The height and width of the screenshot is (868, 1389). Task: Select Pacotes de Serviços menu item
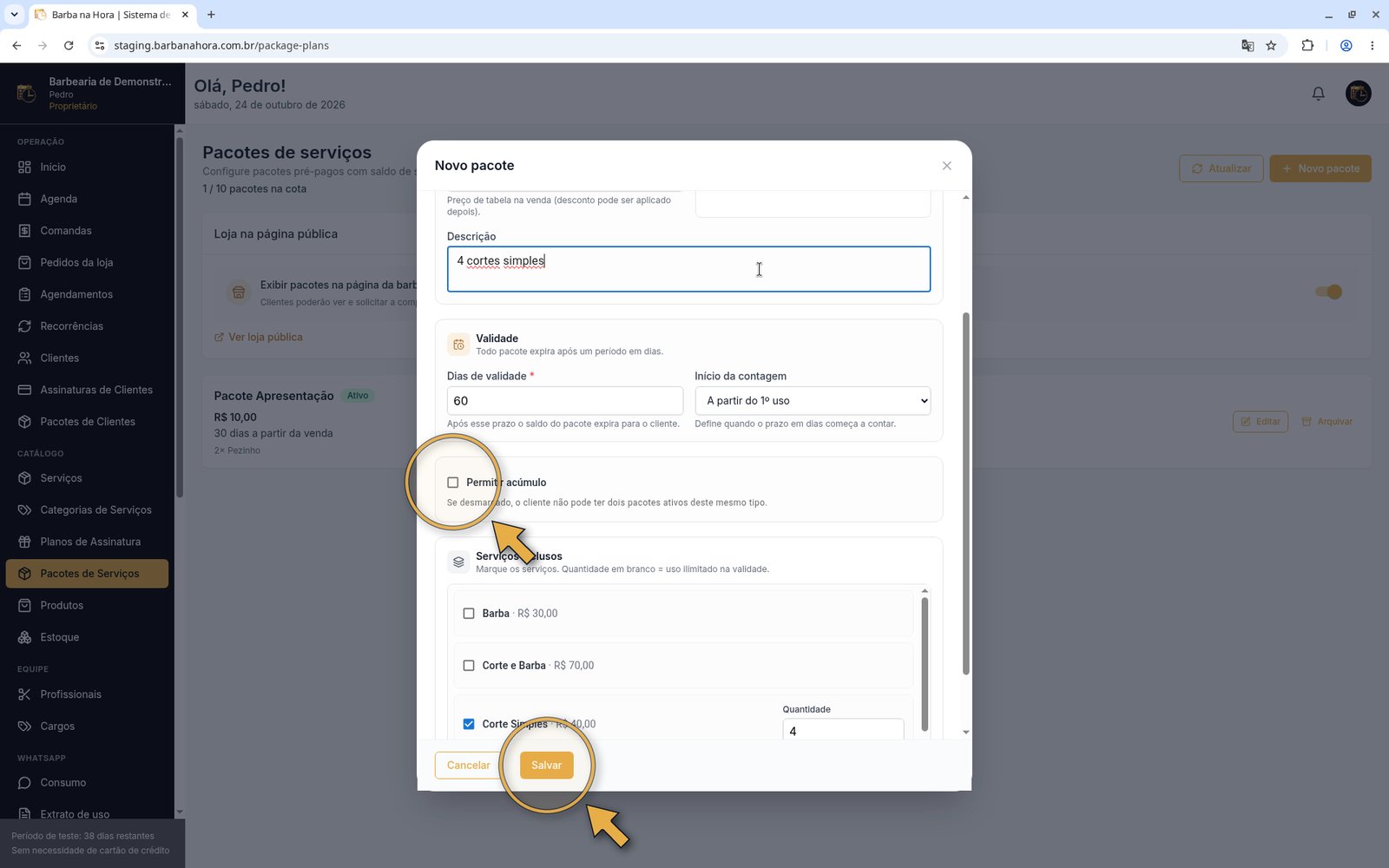87,574
